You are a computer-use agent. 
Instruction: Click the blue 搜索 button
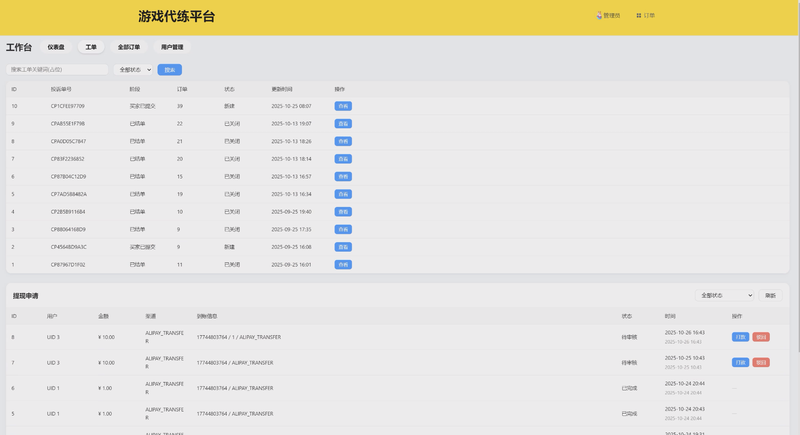click(x=170, y=69)
